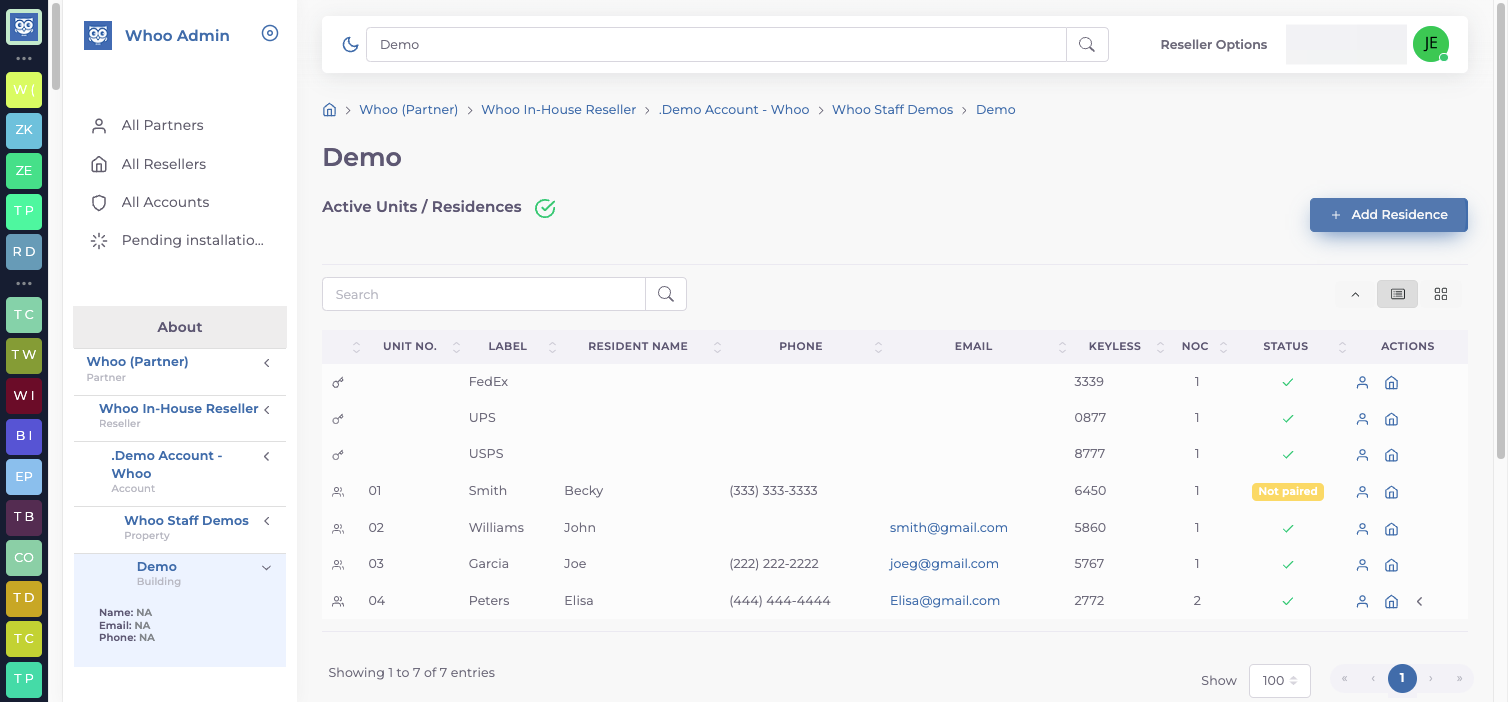Select the About section header
Screen dimensions: 1508x702
coord(180,327)
